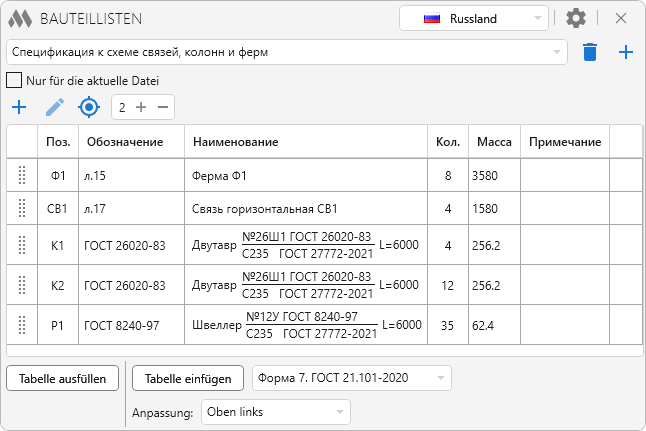Open the Anpassung 'Oben links' dropdown

pos(276,411)
